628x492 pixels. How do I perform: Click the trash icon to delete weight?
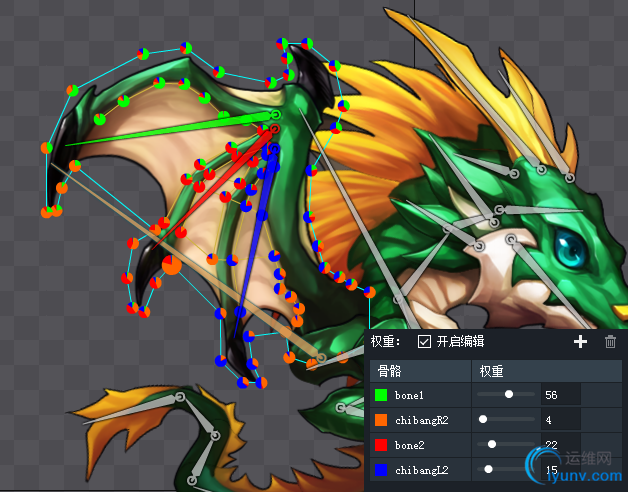coord(610,342)
